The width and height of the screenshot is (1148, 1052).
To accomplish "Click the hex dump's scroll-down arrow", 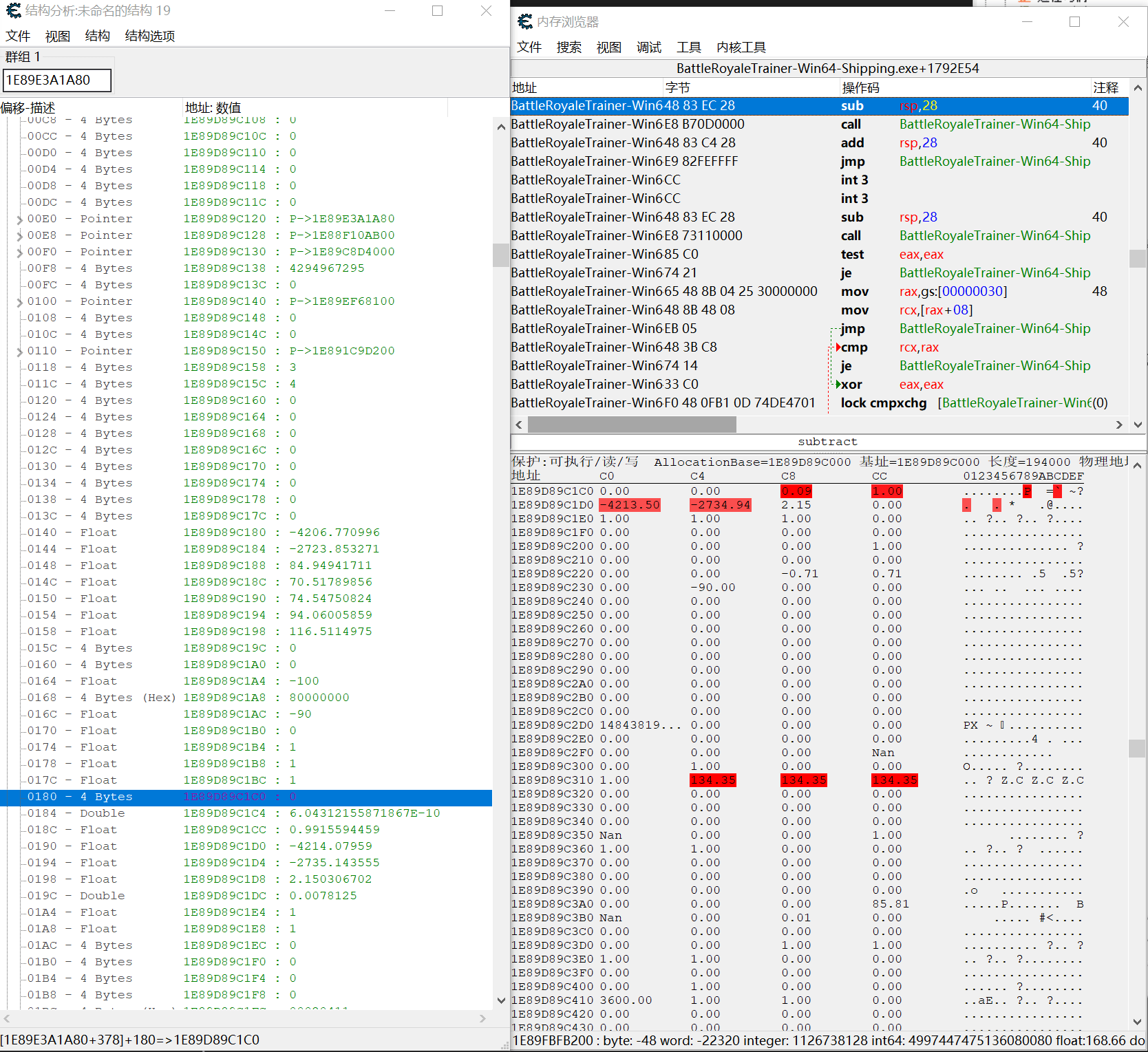I will click(1137, 1022).
